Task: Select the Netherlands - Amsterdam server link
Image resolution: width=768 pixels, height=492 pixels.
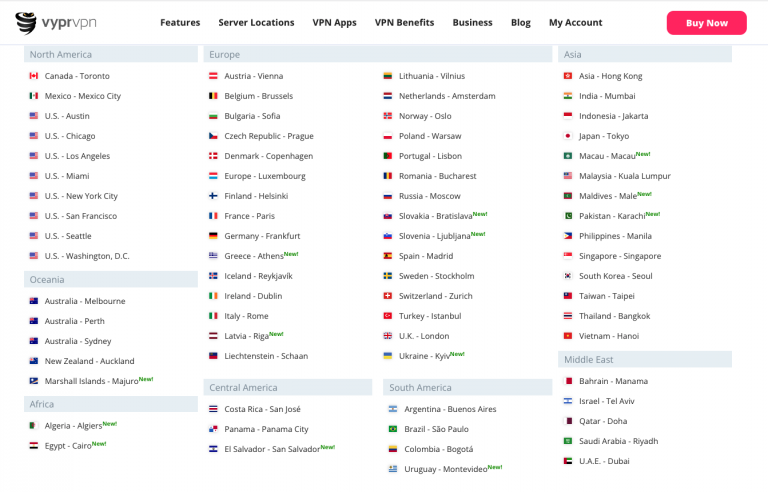Action: click(x=447, y=96)
